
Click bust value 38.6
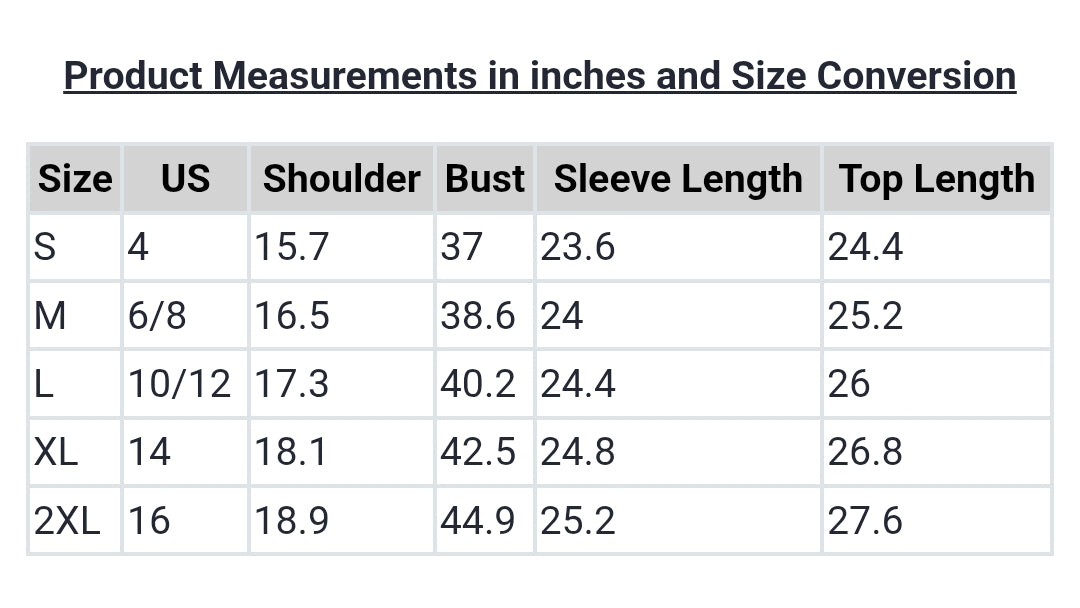point(478,316)
